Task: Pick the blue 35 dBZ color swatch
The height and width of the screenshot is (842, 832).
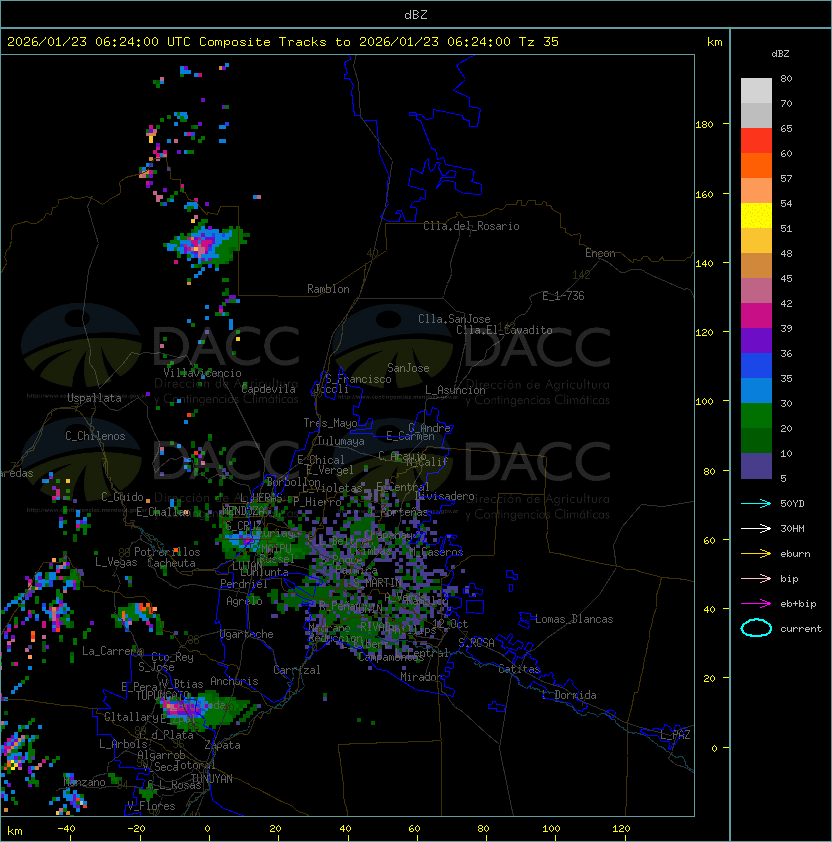Action: [756, 366]
